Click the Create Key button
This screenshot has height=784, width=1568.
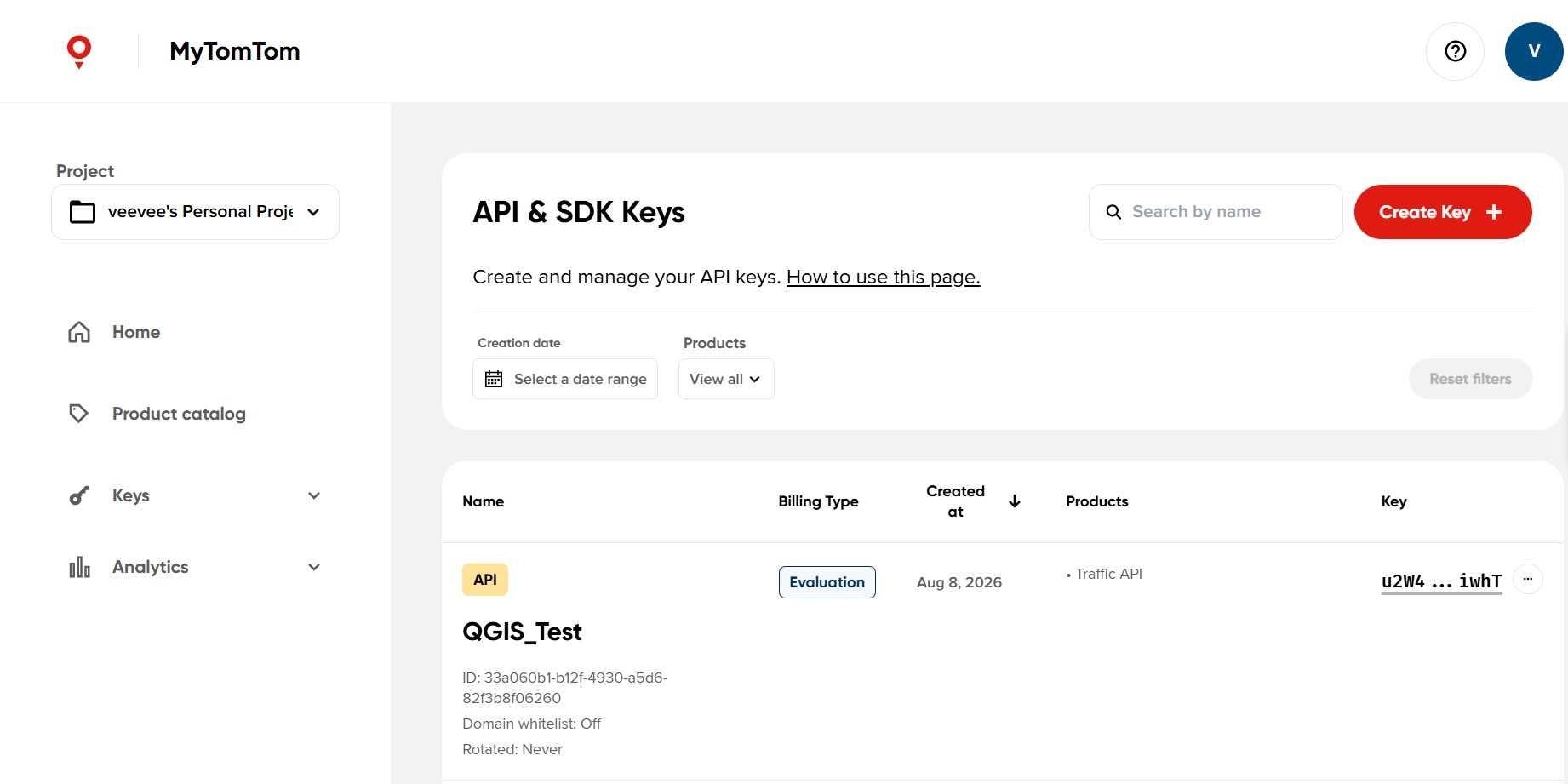pyautogui.click(x=1443, y=212)
